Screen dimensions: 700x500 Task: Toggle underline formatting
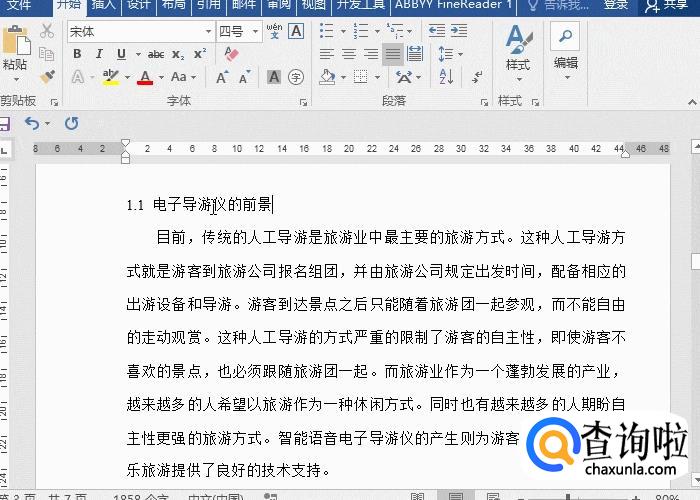point(121,54)
